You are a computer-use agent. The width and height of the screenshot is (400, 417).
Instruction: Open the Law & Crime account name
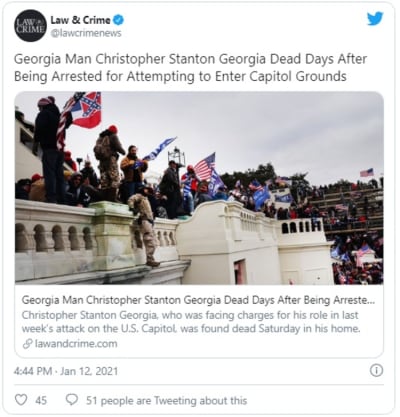click(80, 20)
